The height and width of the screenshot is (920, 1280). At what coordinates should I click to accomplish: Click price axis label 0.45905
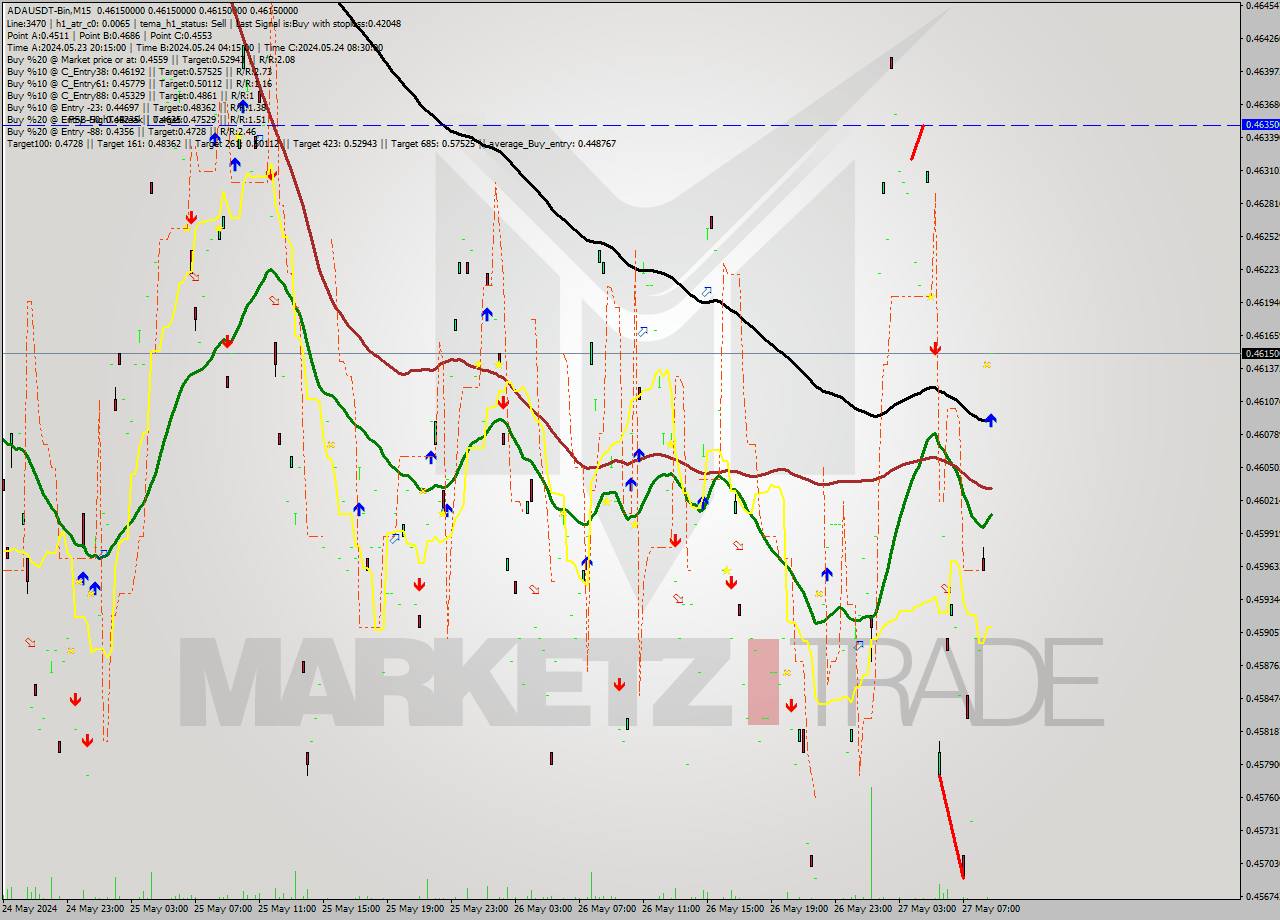[x=1261, y=632]
